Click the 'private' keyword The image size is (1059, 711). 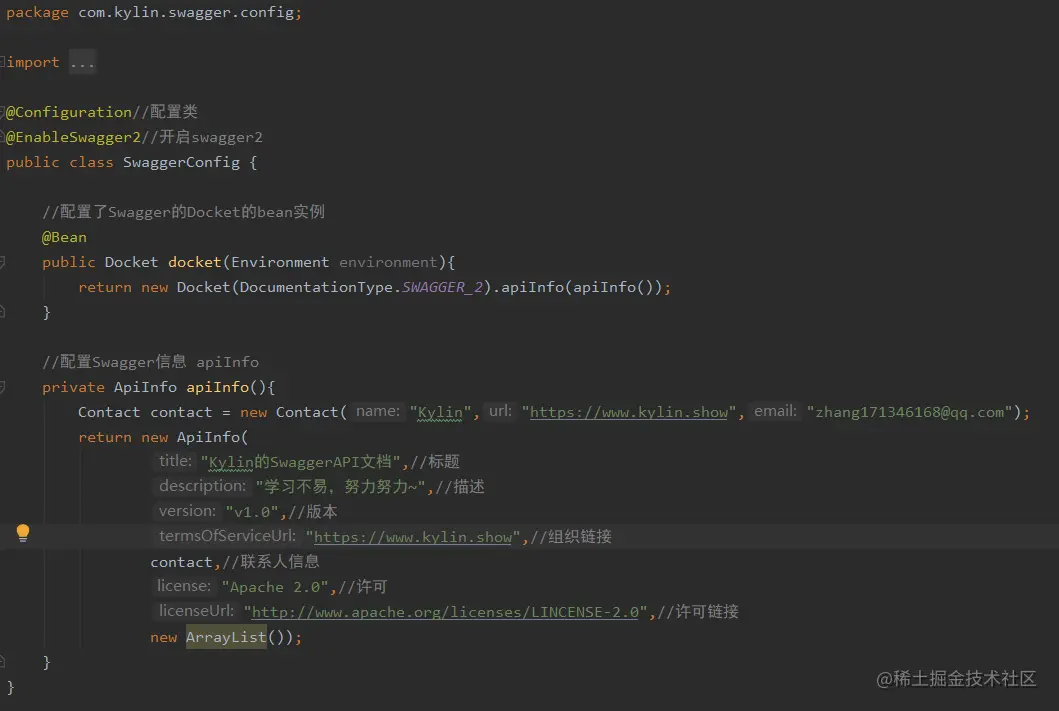coord(73,387)
